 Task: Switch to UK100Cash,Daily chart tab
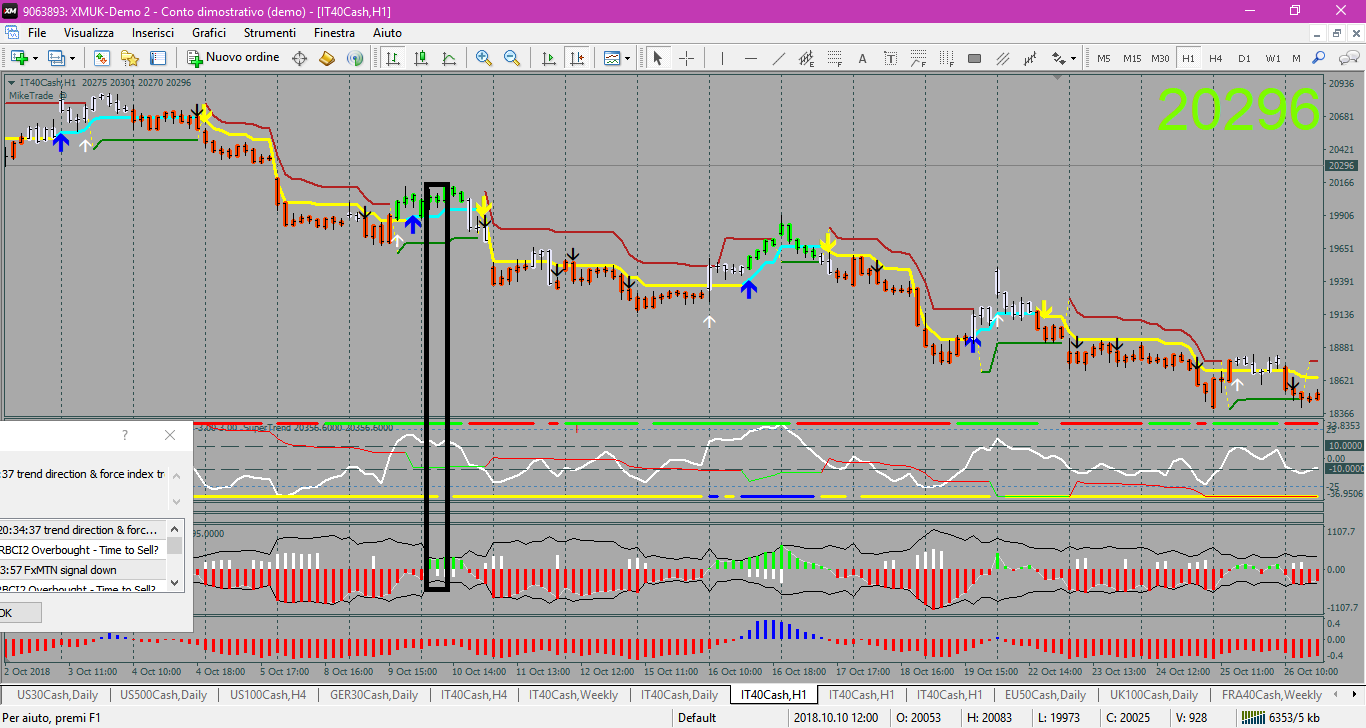coord(1153,694)
